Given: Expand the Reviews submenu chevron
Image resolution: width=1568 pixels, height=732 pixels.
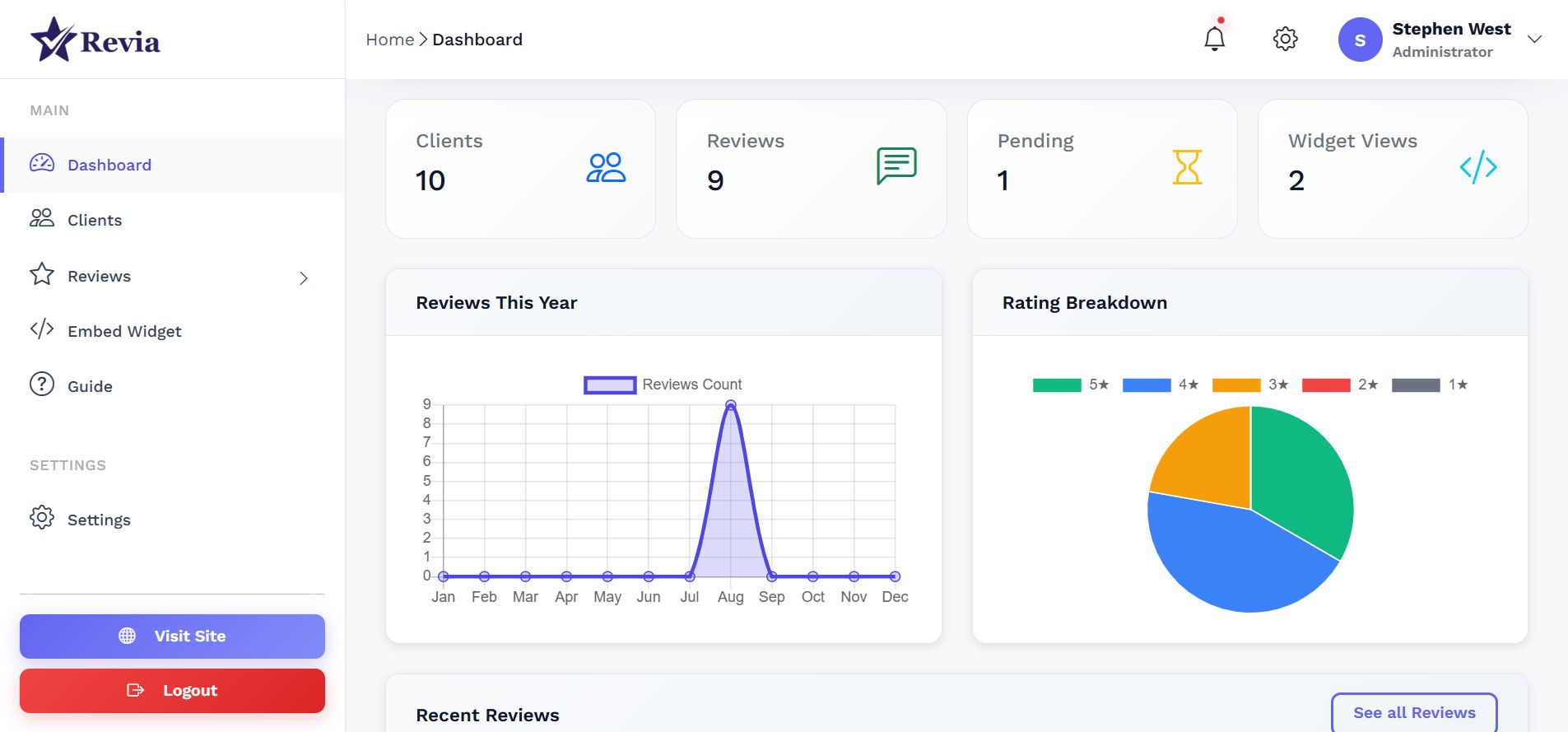Looking at the screenshot, I should (304, 278).
